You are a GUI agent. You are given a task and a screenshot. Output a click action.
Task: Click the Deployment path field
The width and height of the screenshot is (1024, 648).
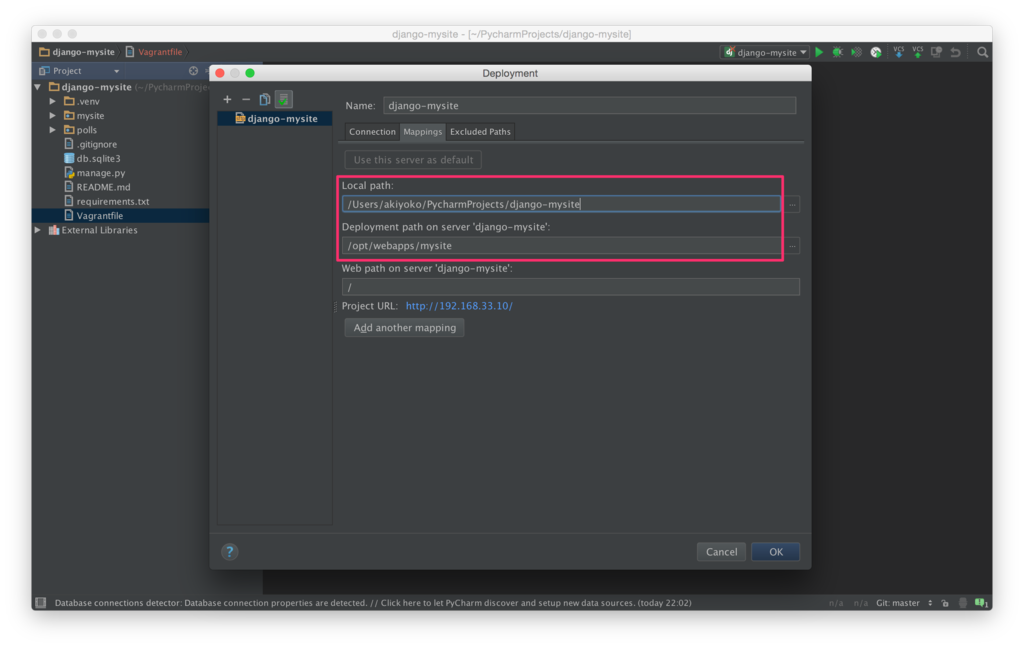coord(561,246)
